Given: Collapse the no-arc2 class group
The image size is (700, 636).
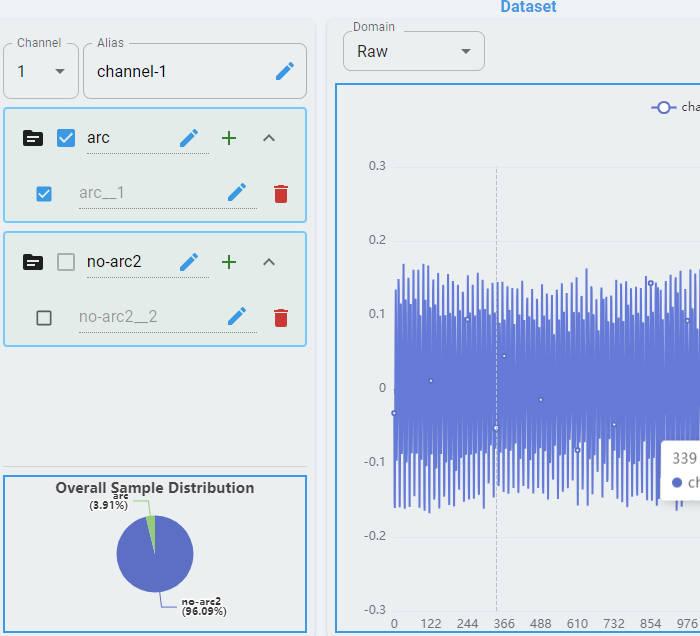Looking at the screenshot, I should pos(269,262).
